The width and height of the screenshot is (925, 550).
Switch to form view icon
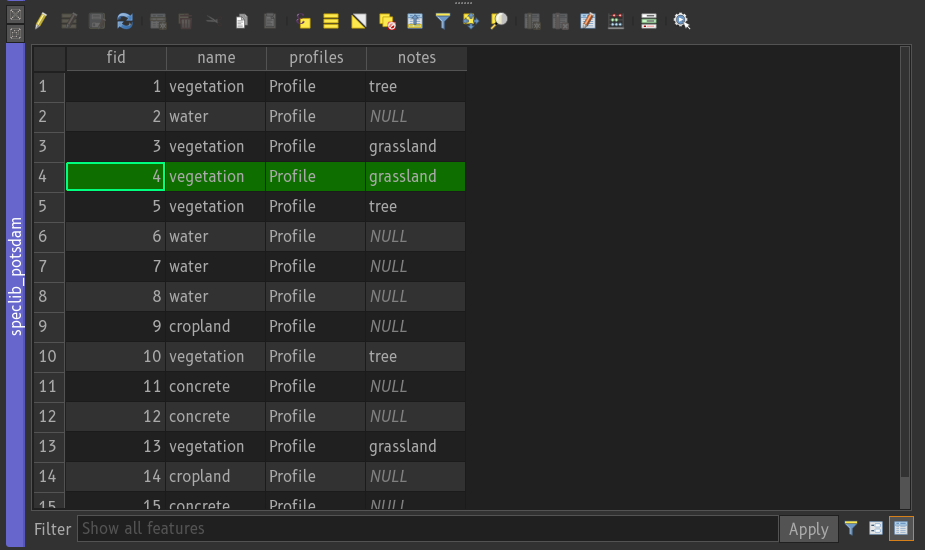(875, 528)
